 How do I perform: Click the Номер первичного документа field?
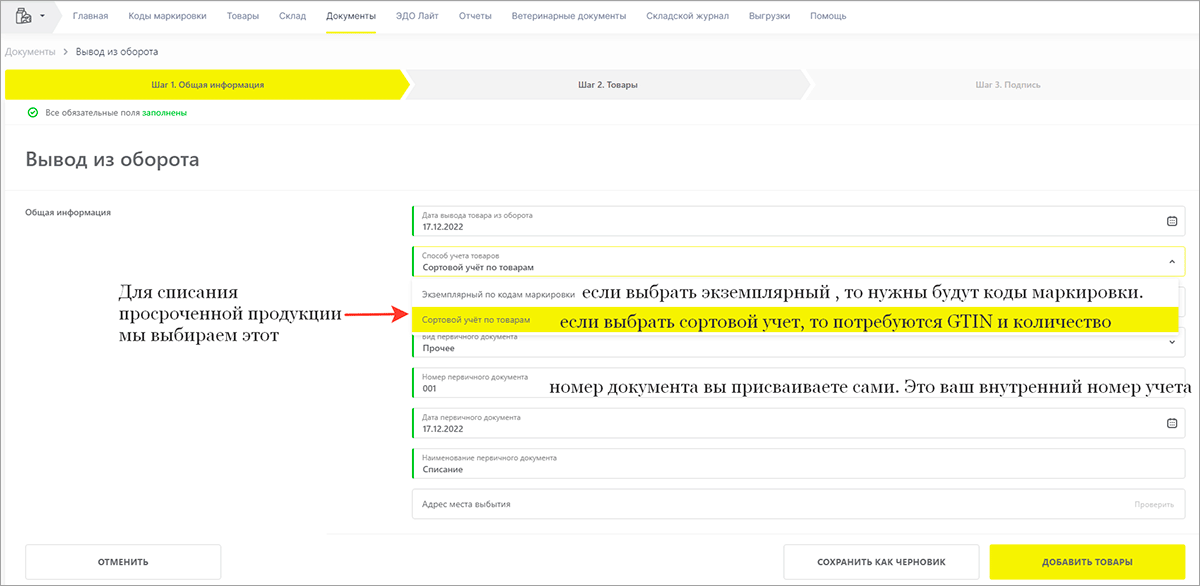(x=799, y=383)
